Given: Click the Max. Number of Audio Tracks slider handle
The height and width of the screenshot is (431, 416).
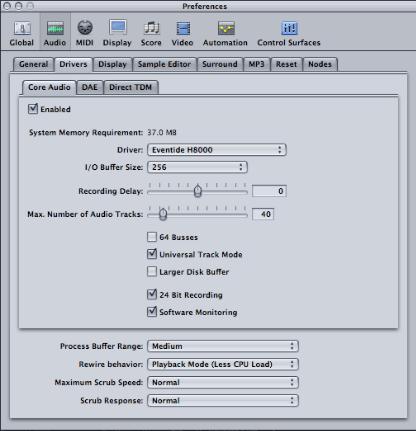Looking at the screenshot, I should (163, 214).
